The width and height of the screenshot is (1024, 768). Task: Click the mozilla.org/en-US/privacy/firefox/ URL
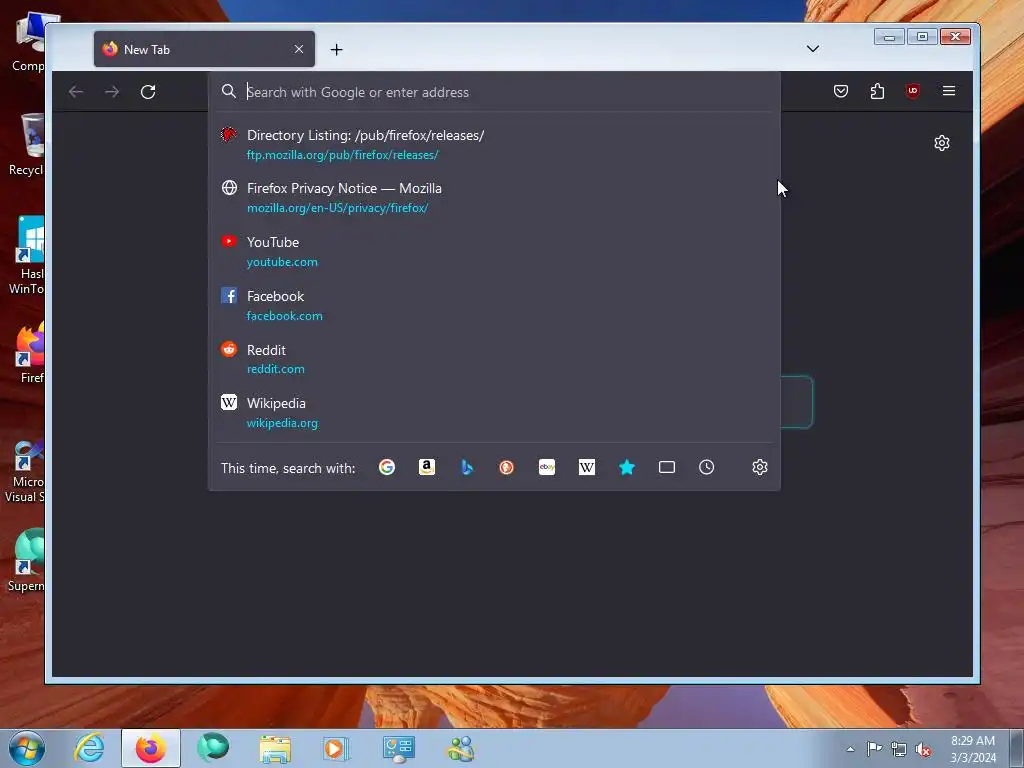tap(337, 208)
